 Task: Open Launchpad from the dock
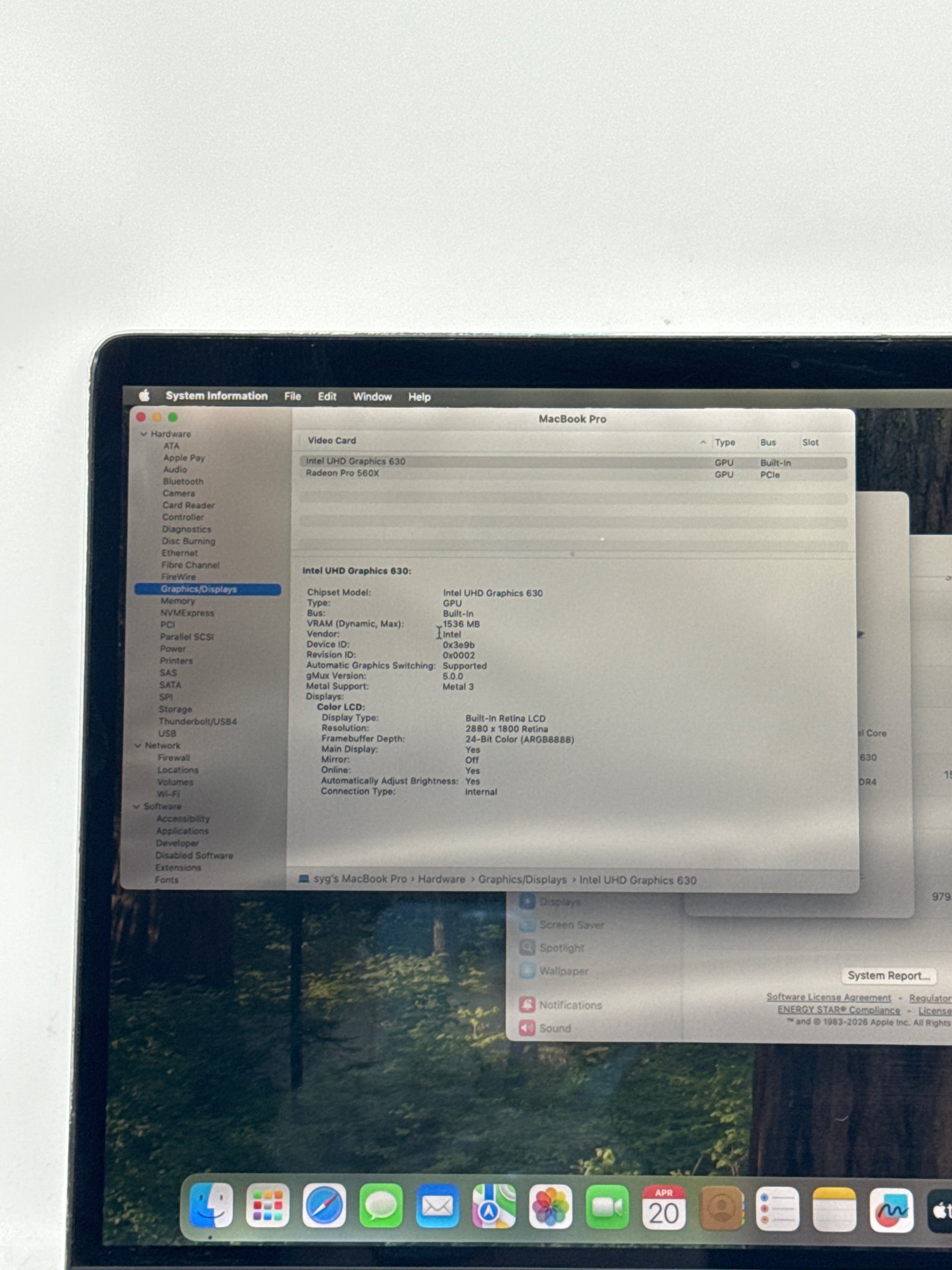tap(268, 1205)
